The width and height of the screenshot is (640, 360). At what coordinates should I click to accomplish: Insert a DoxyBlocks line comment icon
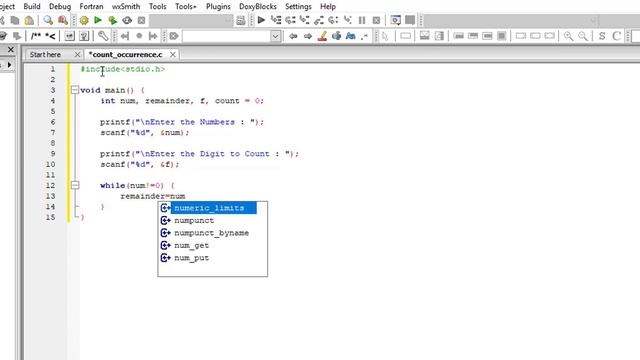(x=50, y=36)
